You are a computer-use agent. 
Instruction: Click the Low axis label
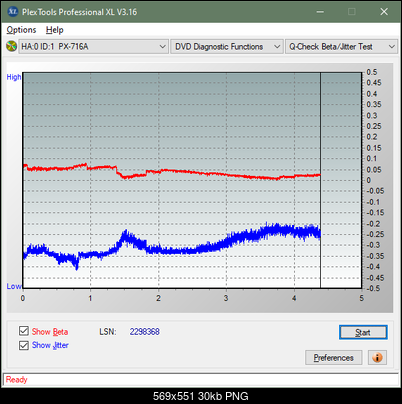[14, 286]
